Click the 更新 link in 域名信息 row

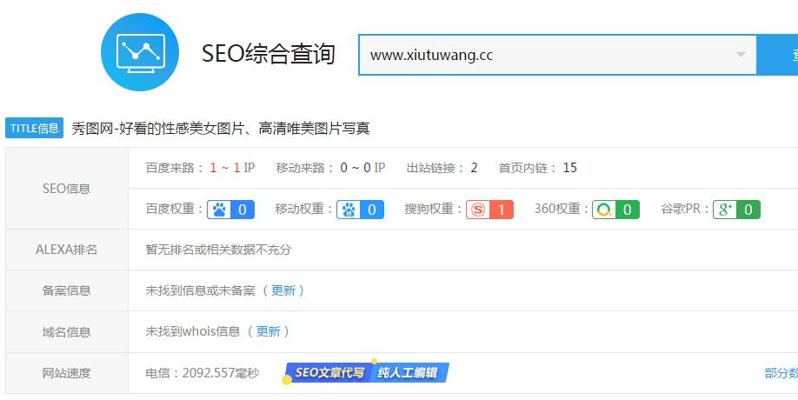point(268,332)
